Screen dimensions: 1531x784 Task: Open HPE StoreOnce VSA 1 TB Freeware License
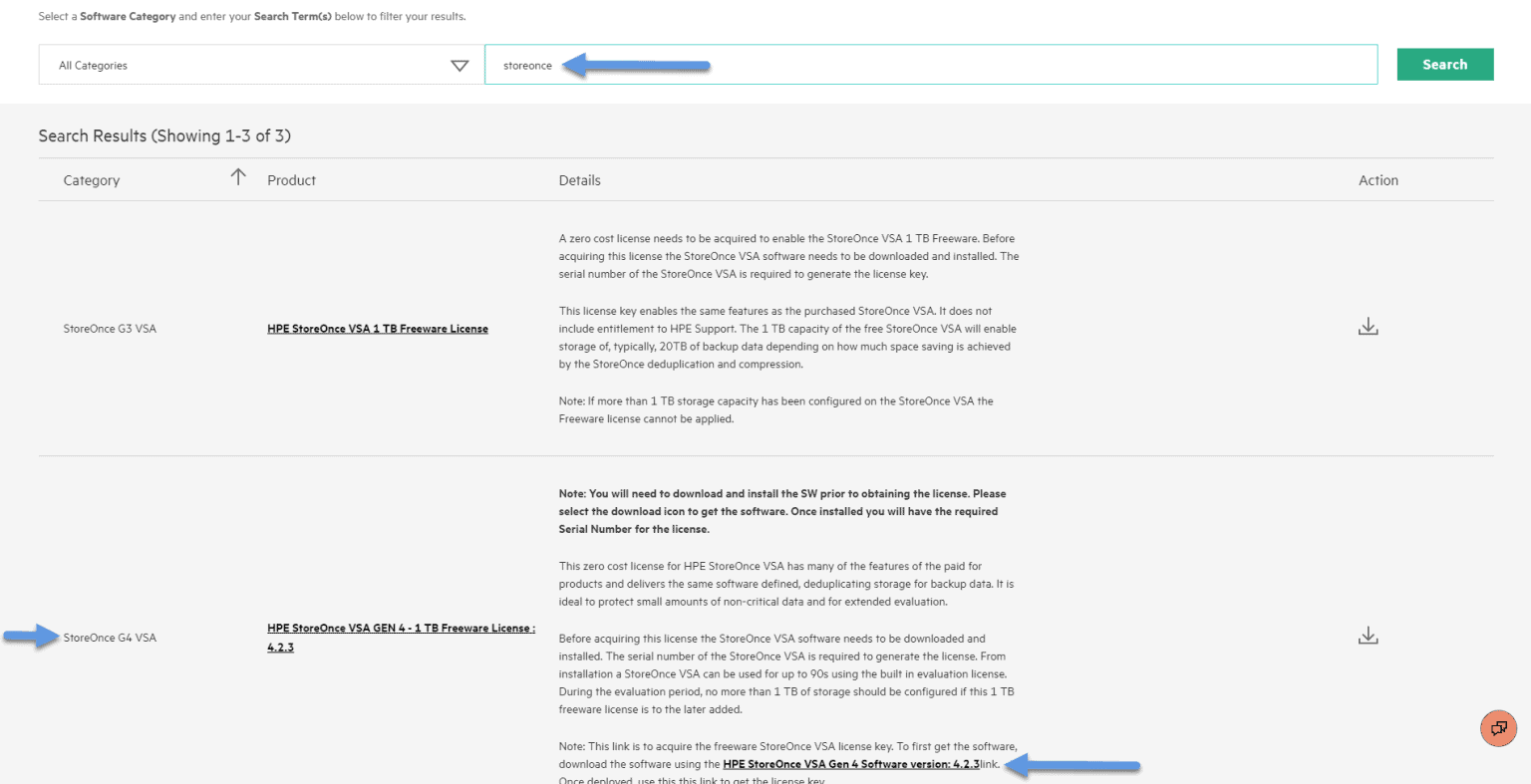377,328
